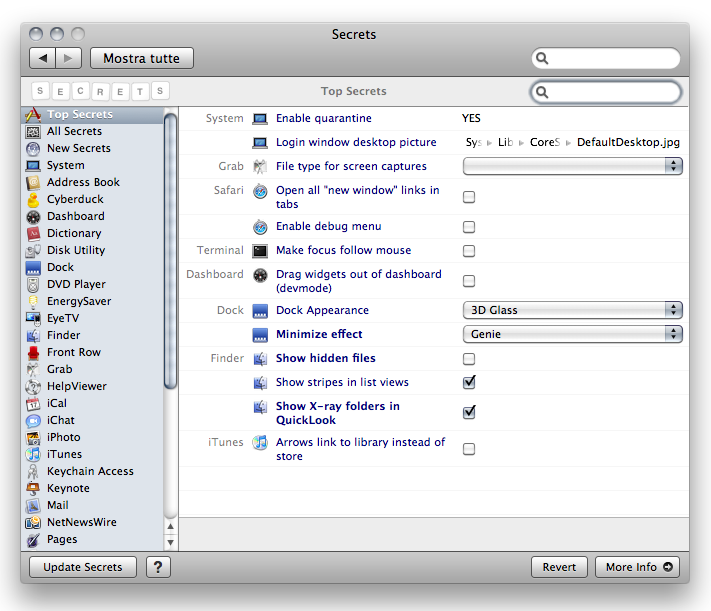
Task: Click the sidebar scroll up arrow
Action: pyautogui.click(x=170, y=527)
